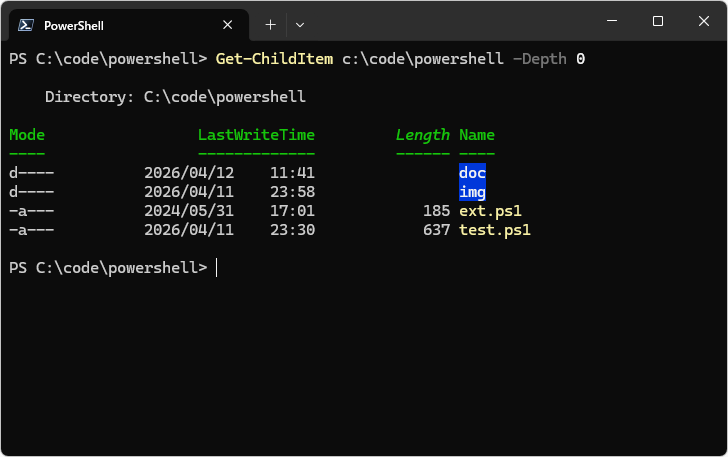Image resolution: width=728 pixels, height=457 pixels.
Task: Click the LastWriteTime column header
Action: click(256, 135)
